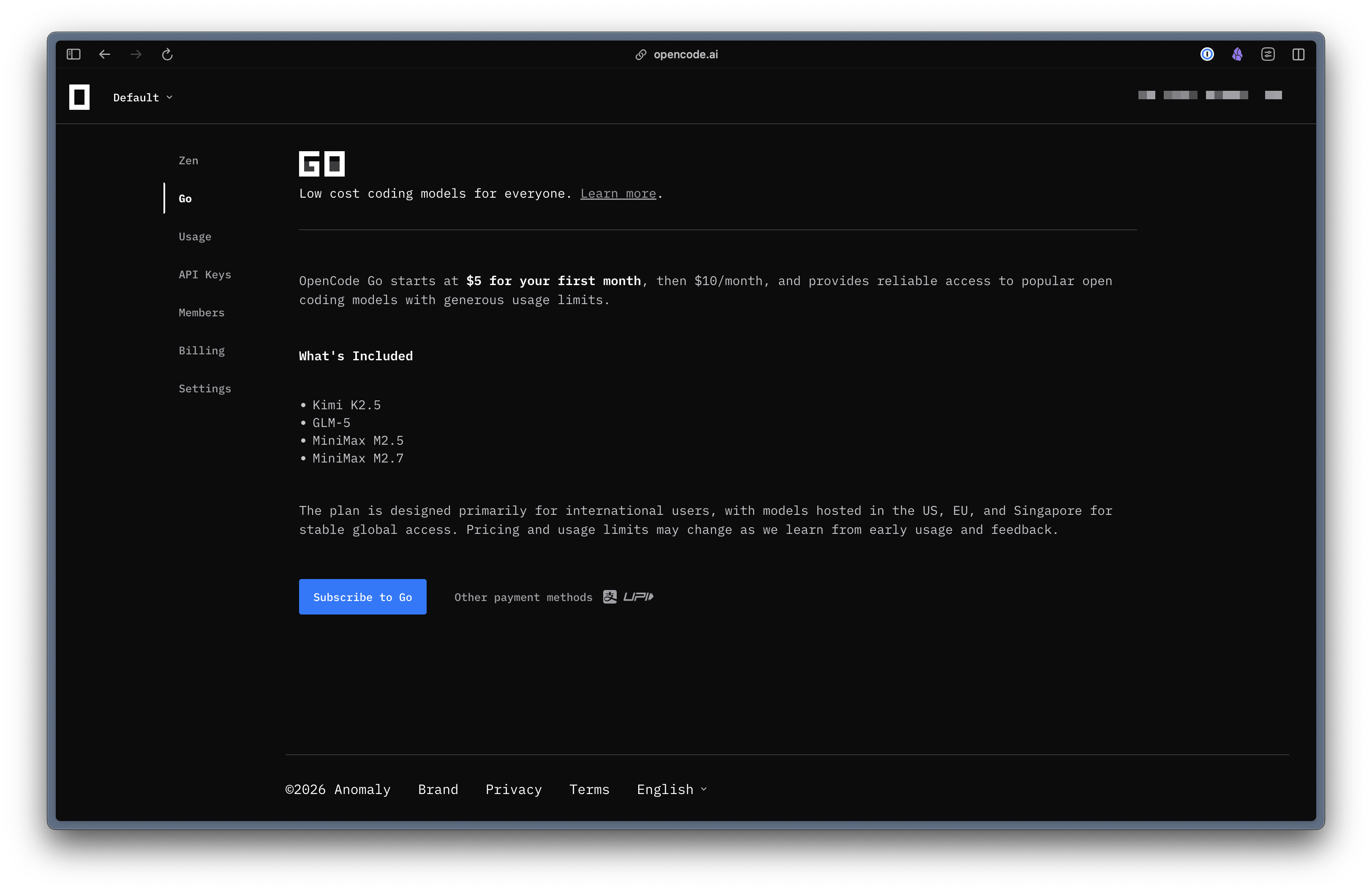
Task: Open the browser tweaks extension icon
Action: point(1268,54)
